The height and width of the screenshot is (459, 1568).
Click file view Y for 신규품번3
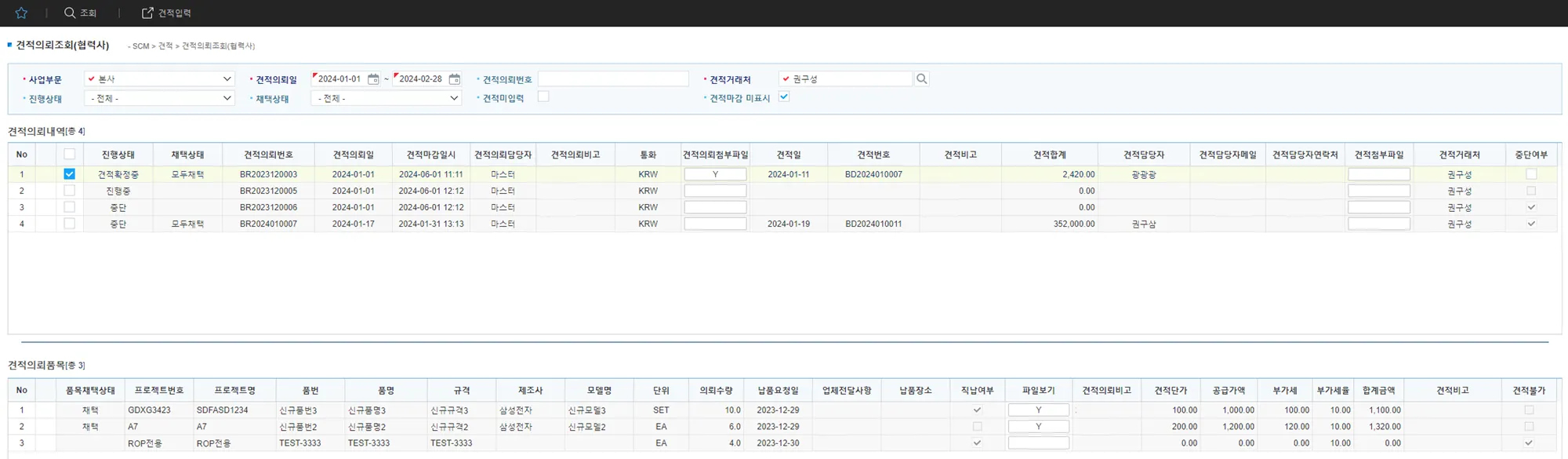point(1038,410)
